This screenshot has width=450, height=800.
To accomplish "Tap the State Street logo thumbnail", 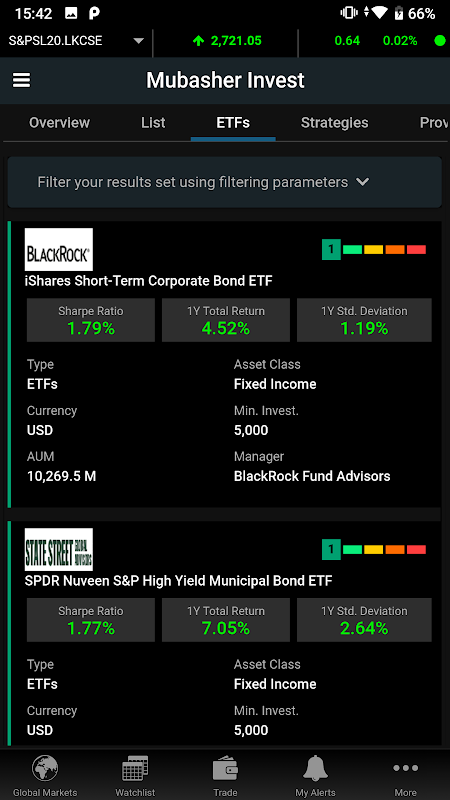I will pyautogui.click(x=59, y=549).
